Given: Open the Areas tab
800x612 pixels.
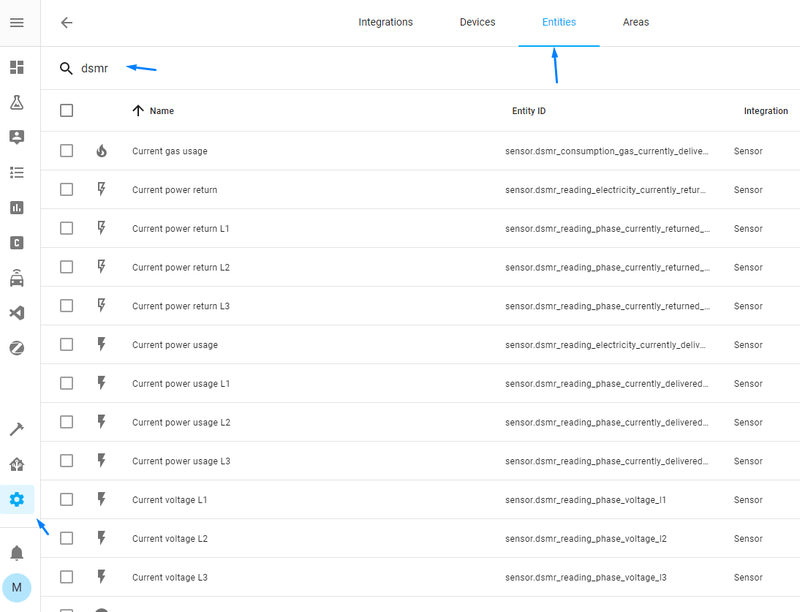Looking at the screenshot, I should pyautogui.click(x=635, y=22).
